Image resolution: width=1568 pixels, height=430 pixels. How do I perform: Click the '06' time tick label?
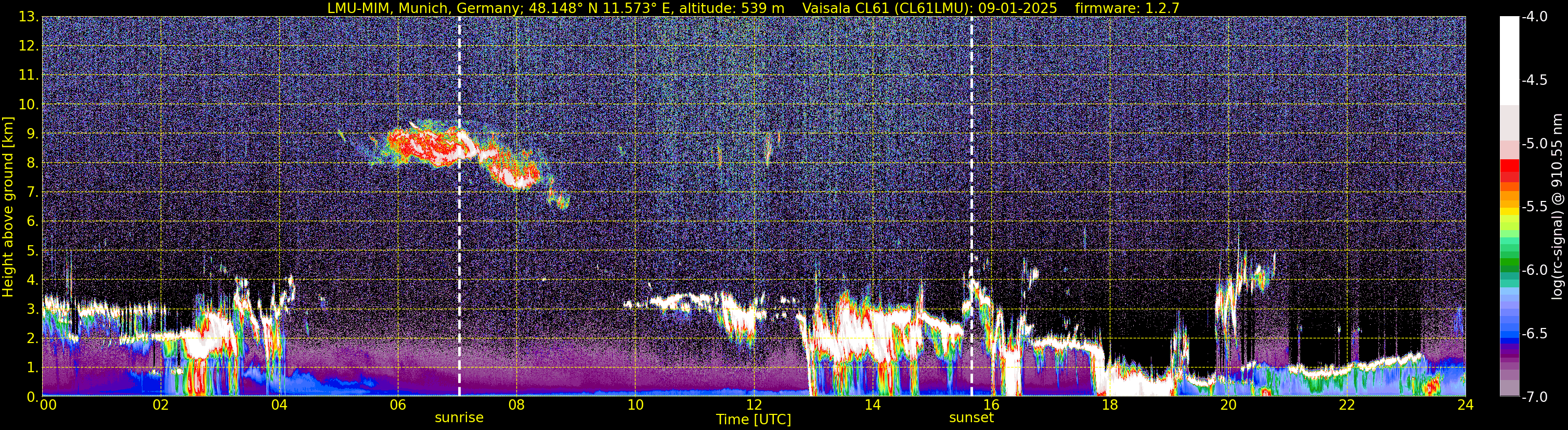point(398,405)
